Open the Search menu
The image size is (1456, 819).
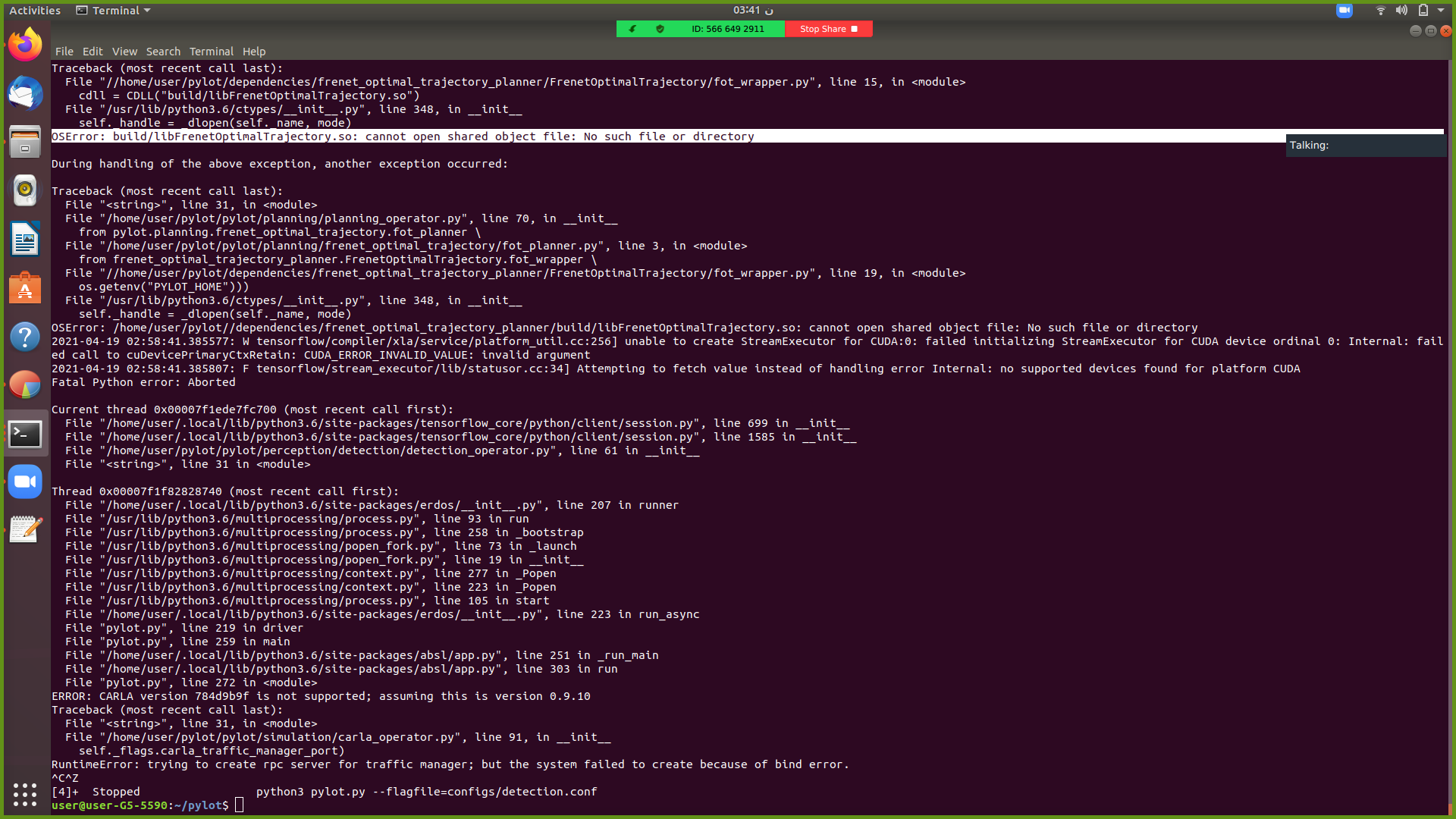tap(163, 52)
